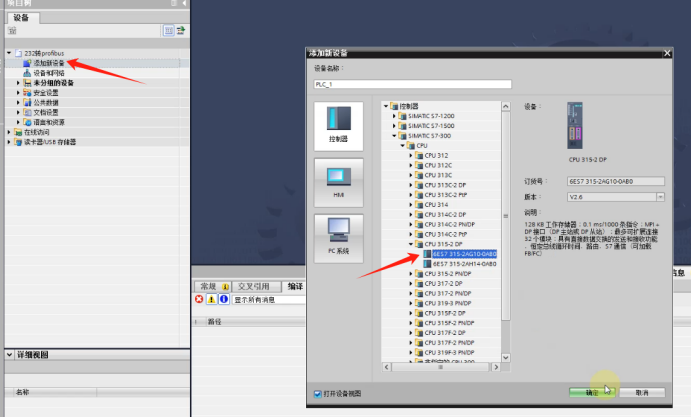Show warnings filter icon in messages
Image resolution: width=692 pixels, height=418 pixels.
coord(211,299)
